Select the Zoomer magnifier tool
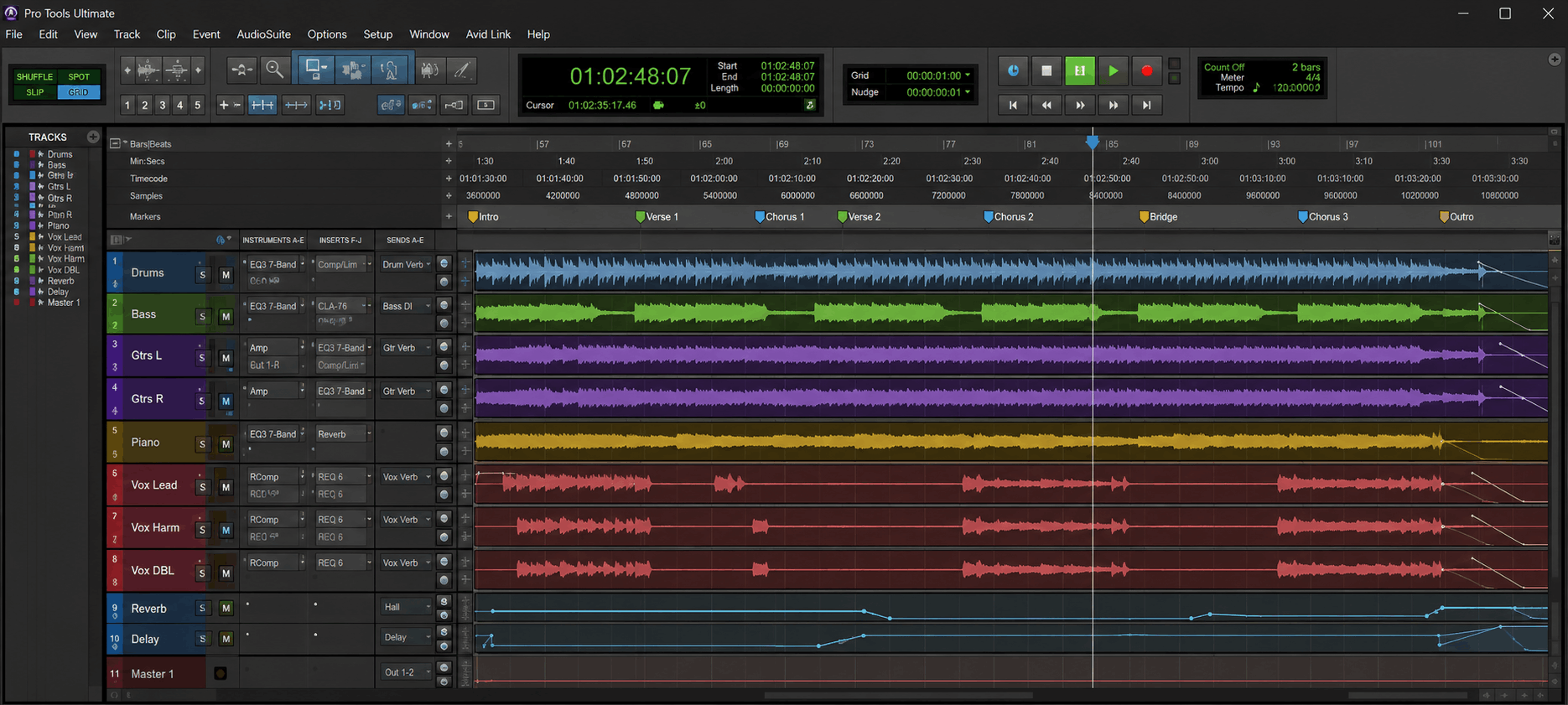The image size is (1568, 705). (x=274, y=70)
